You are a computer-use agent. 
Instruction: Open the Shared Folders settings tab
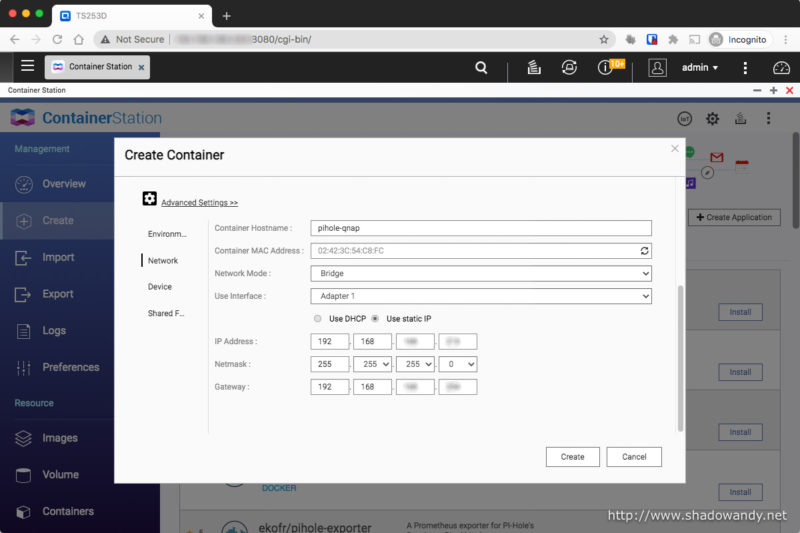tap(166, 313)
